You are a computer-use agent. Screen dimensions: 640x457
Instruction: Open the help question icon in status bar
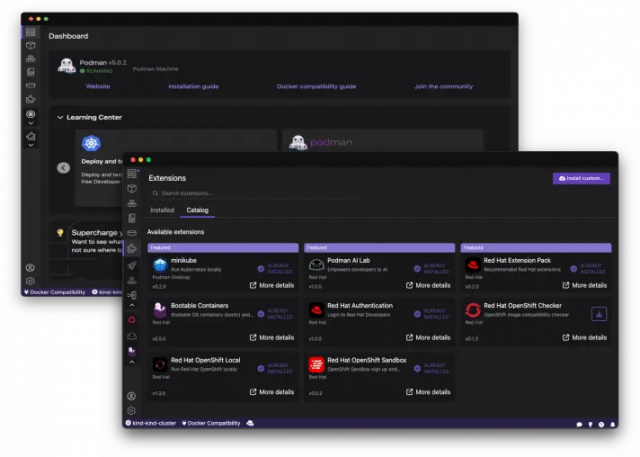601,424
